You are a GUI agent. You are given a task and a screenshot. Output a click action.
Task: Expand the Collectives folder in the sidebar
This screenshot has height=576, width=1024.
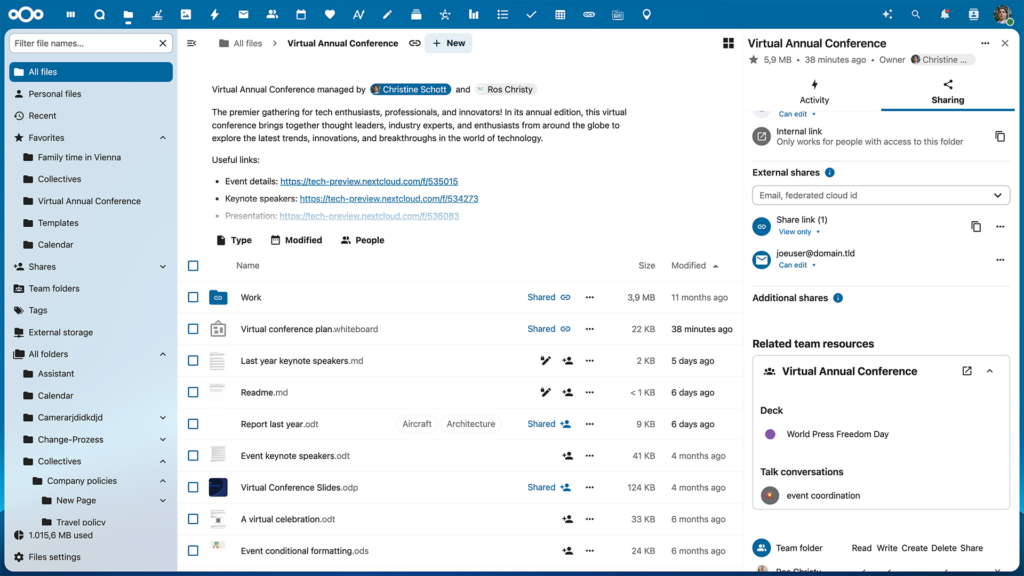tap(163, 461)
